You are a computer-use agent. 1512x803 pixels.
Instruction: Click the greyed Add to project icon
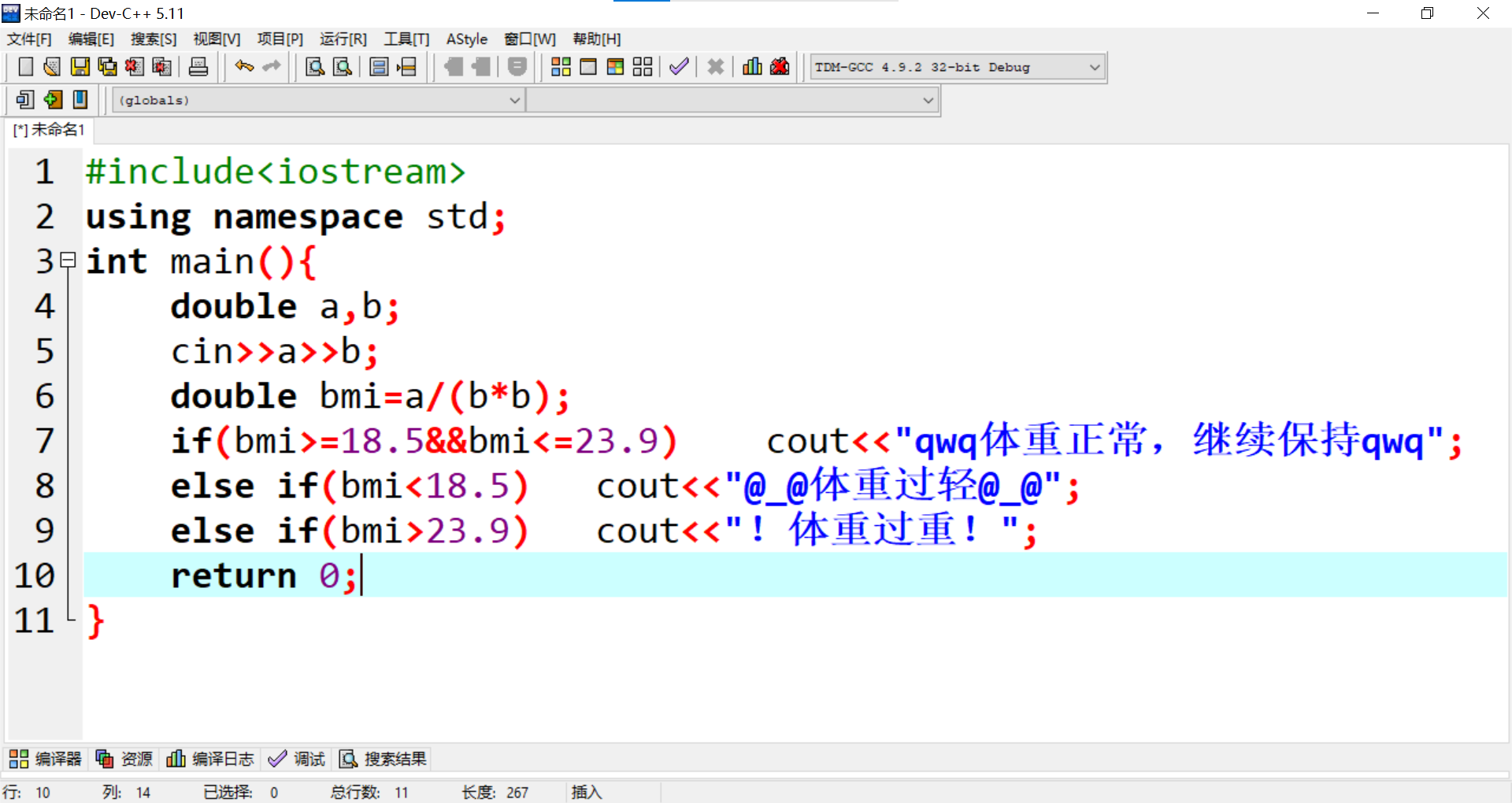click(454, 67)
